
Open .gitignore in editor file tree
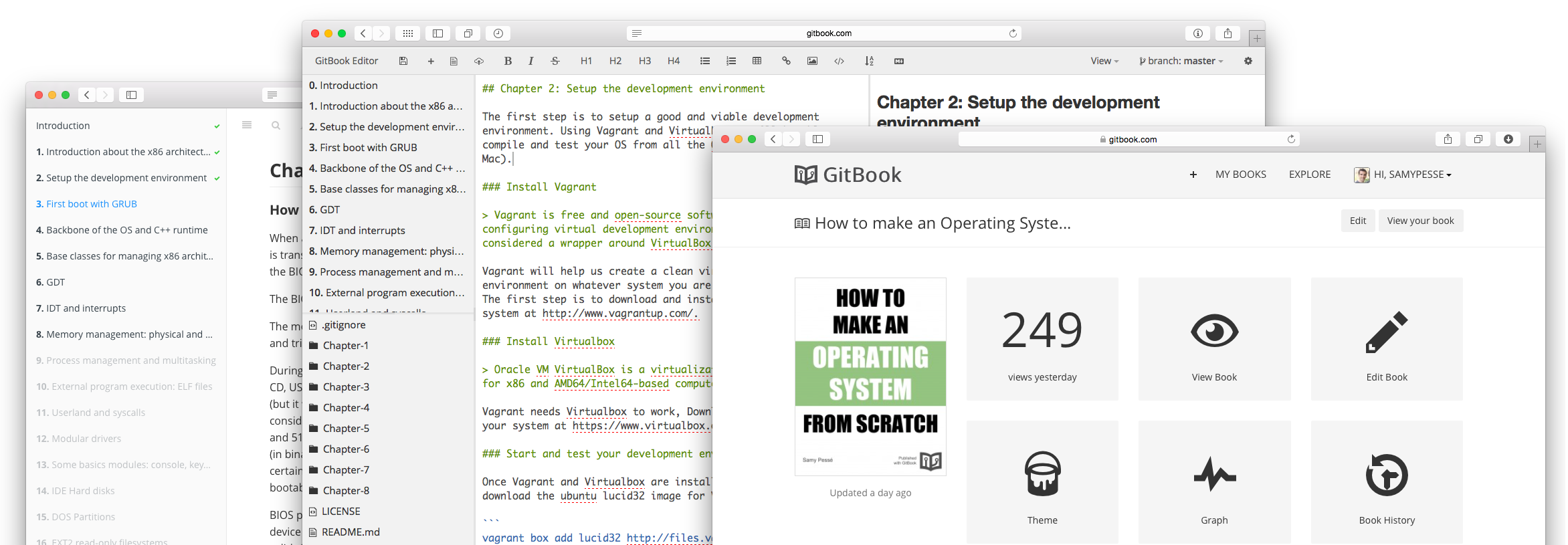click(x=337, y=325)
